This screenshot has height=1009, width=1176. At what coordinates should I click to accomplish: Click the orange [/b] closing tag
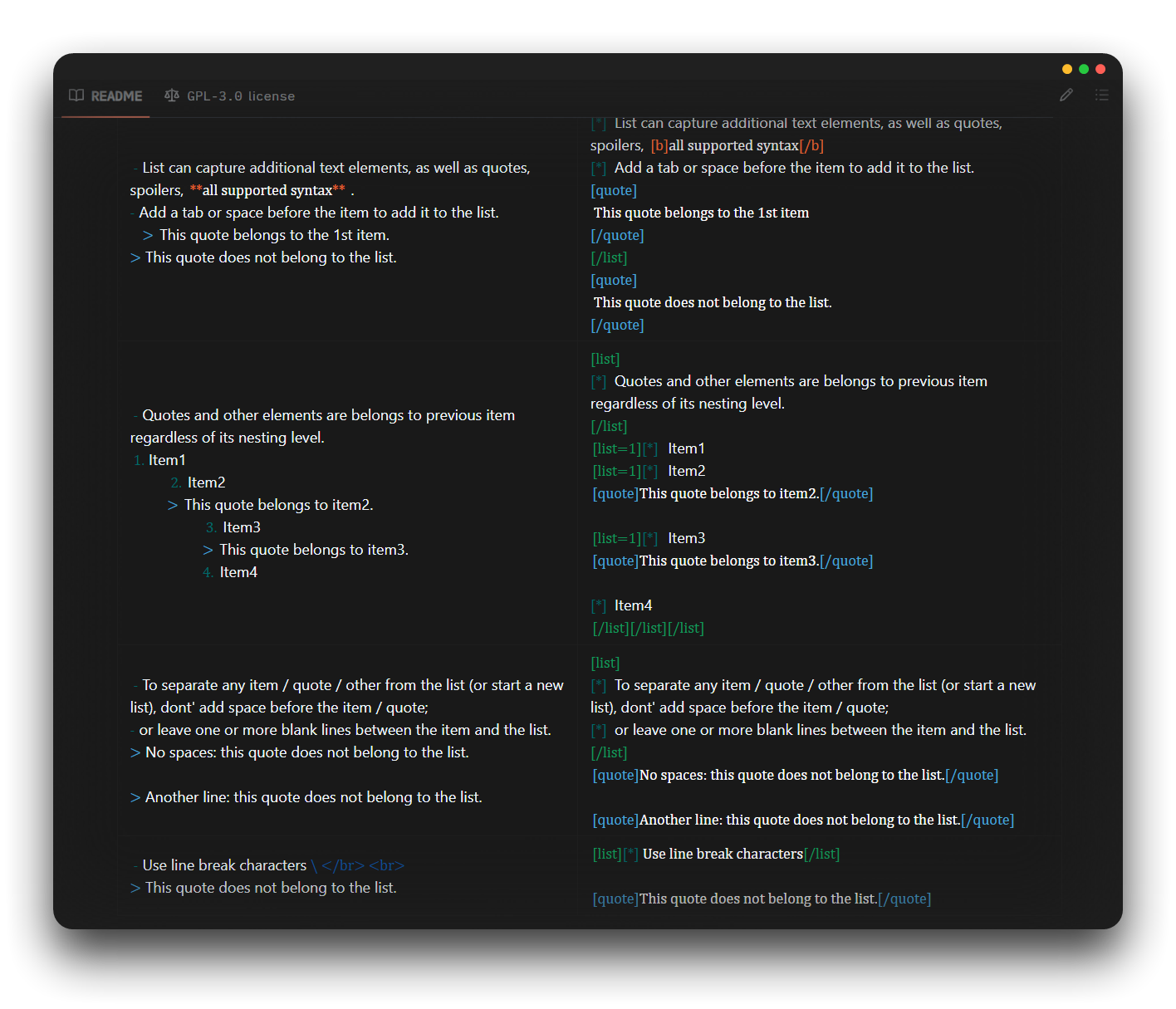pos(811,146)
